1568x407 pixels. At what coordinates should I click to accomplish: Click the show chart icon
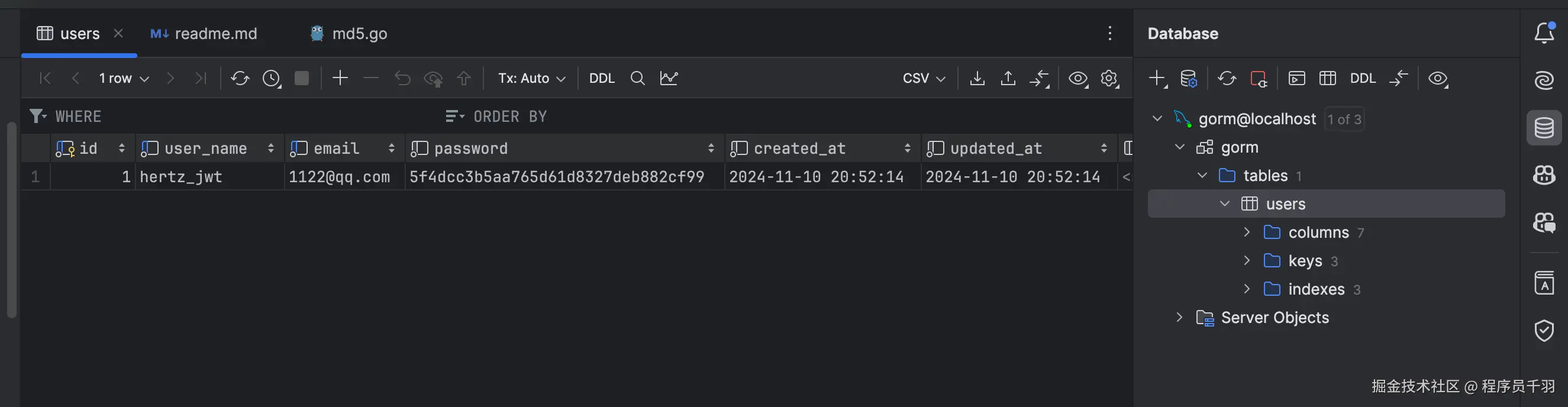pos(669,79)
